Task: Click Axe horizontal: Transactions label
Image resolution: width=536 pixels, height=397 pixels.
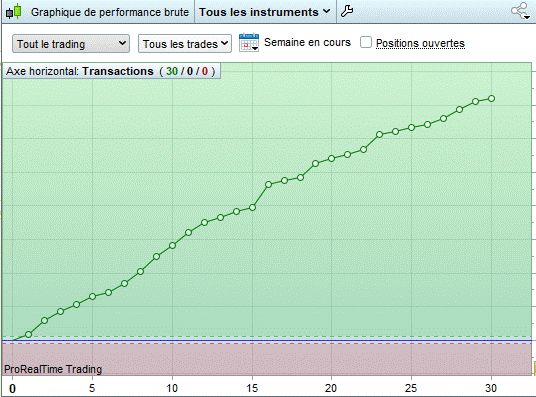Action: [80, 71]
